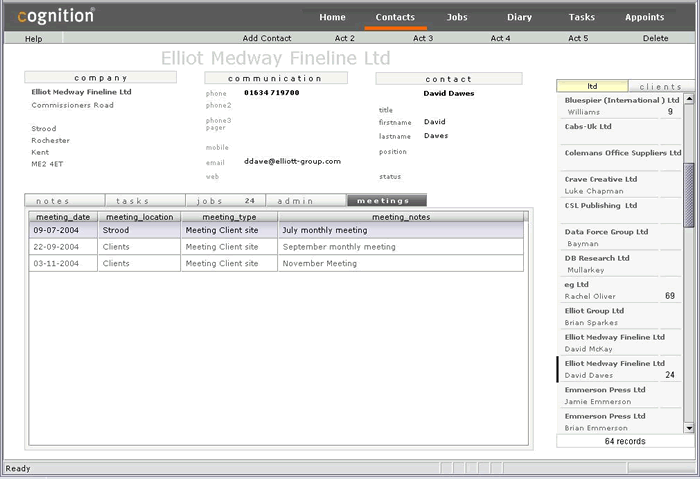Click the Delete toolbar button
The height and width of the screenshot is (479, 700).
[x=655, y=38]
